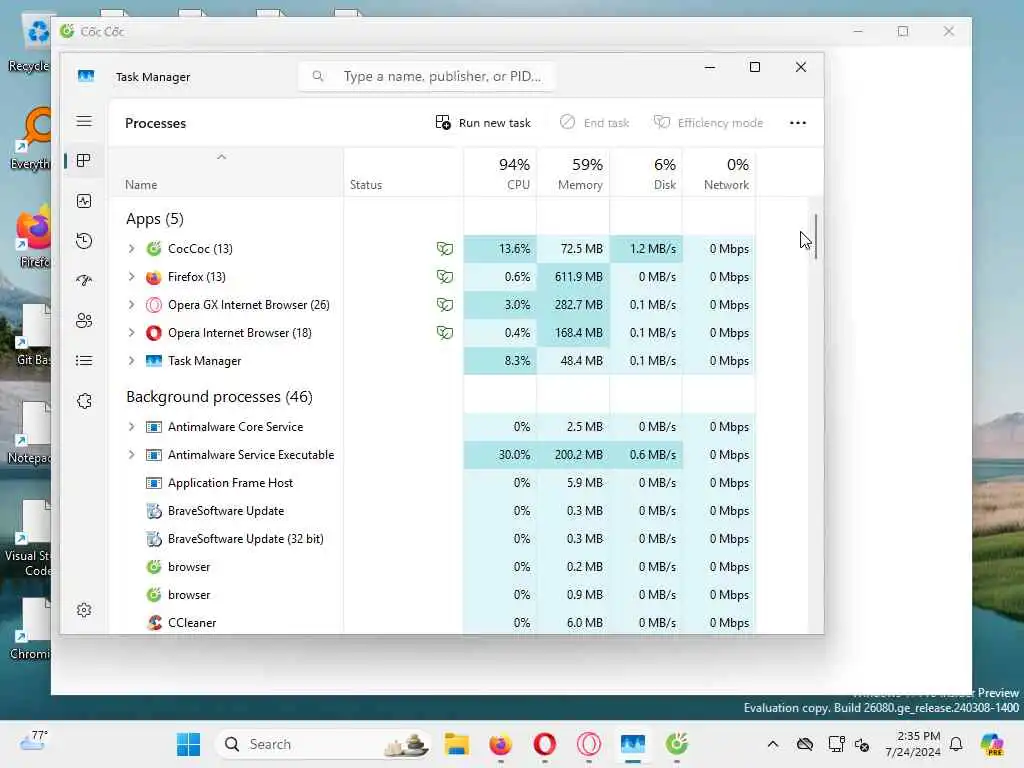Image resolution: width=1024 pixels, height=768 pixels.
Task: Click Windows Start button on taskbar
Action: 188,744
